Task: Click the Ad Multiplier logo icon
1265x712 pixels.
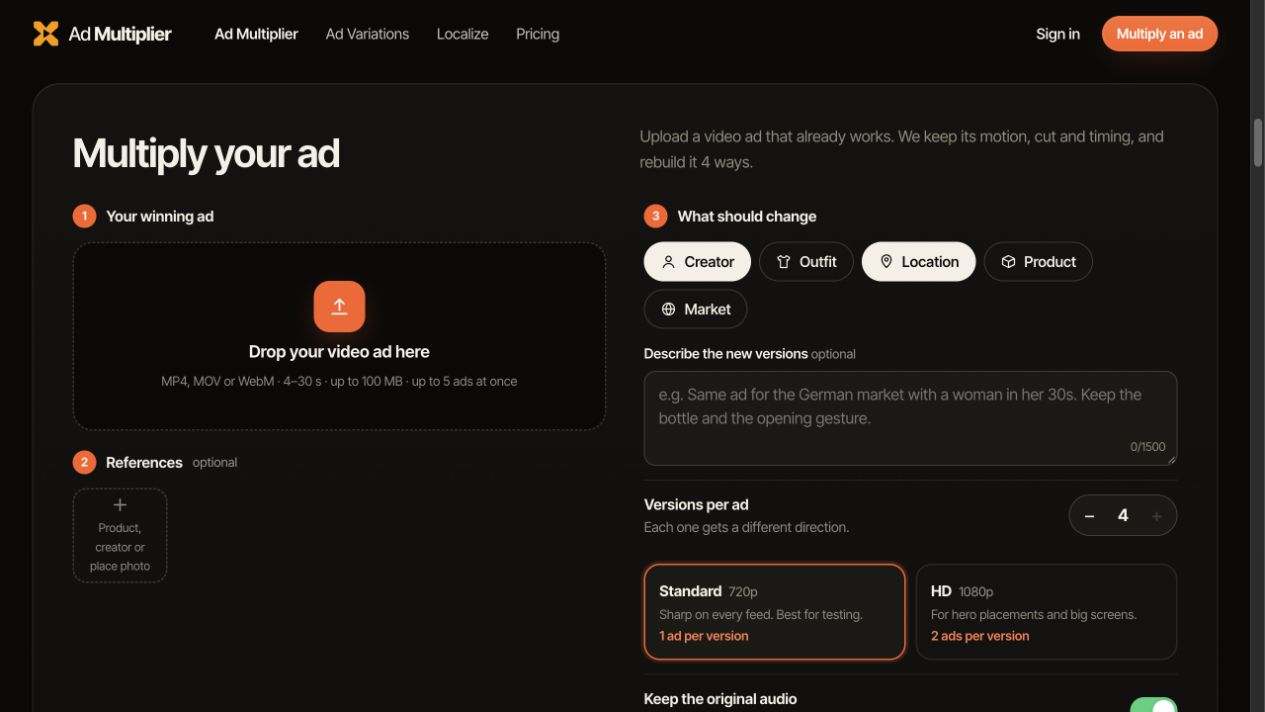Action: coord(45,34)
